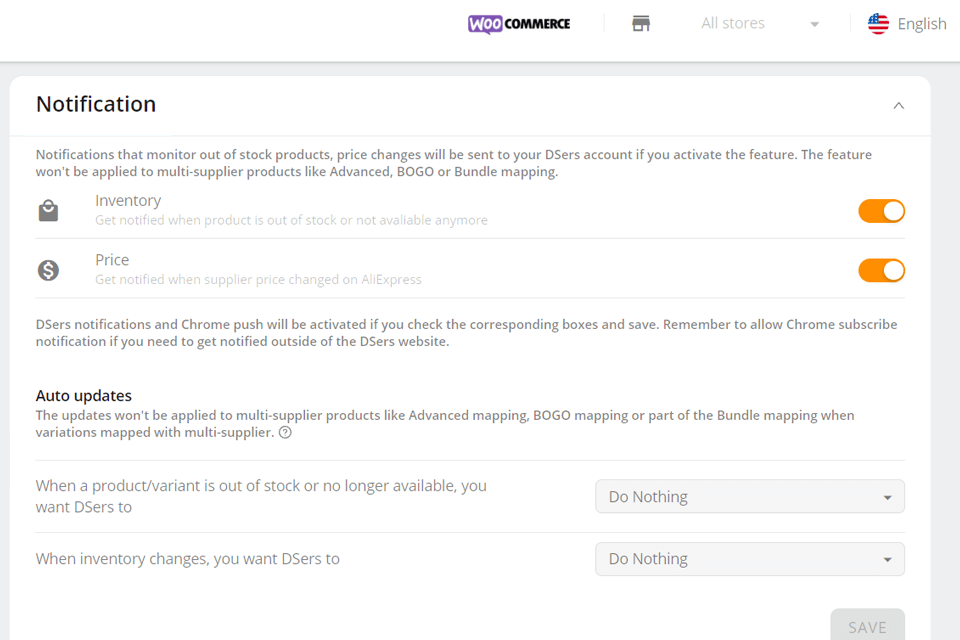
Task: Click the Inventory setting label
Action: point(128,201)
